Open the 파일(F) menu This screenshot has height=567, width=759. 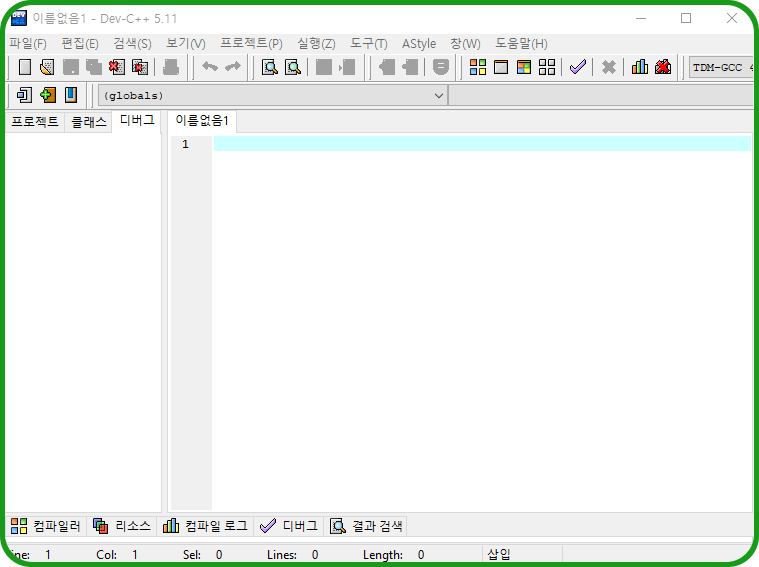pyautogui.click(x=28, y=44)
